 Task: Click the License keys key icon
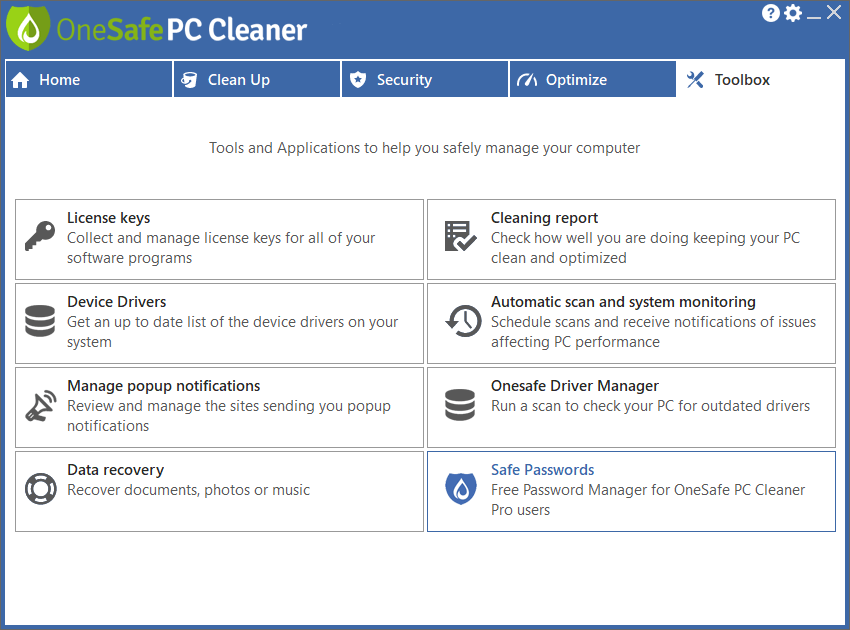(x=40, y=236)
